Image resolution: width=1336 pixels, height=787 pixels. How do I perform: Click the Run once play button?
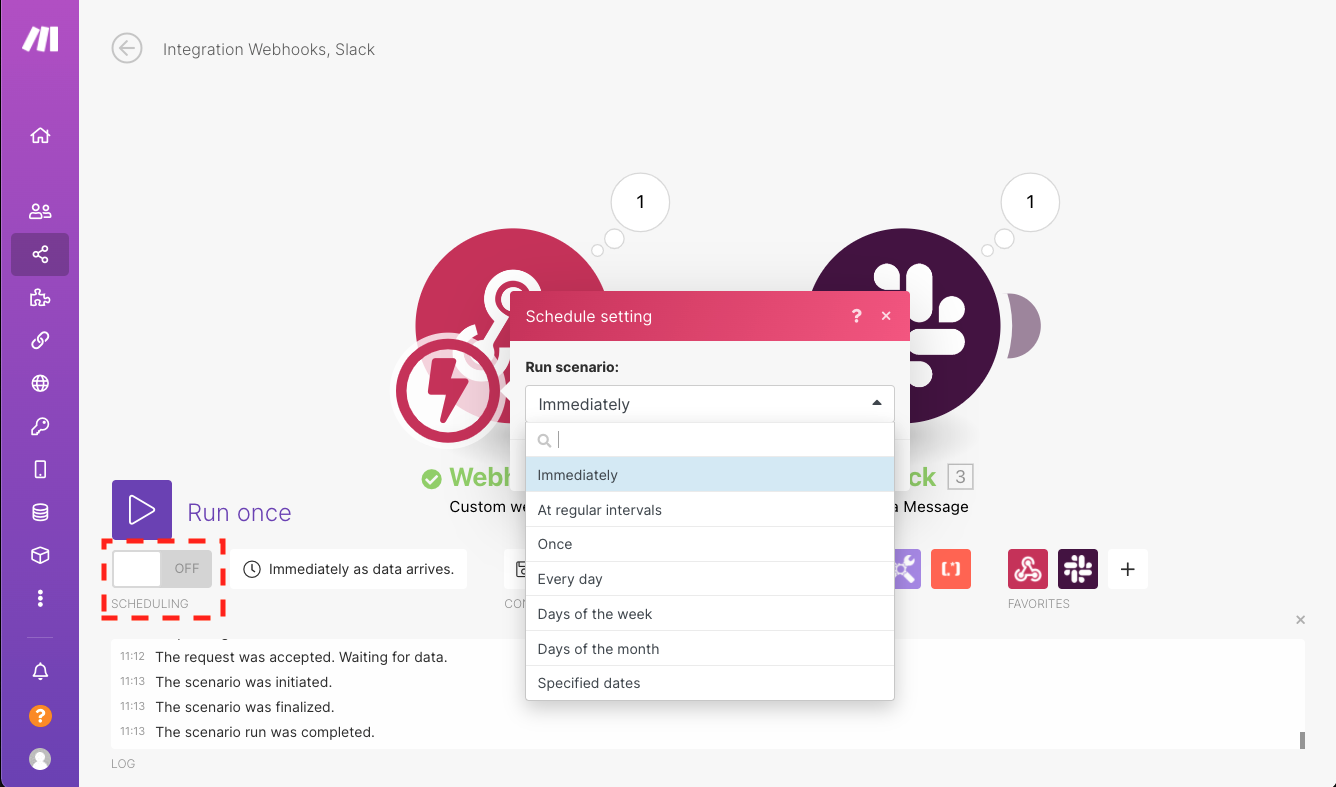142,510
